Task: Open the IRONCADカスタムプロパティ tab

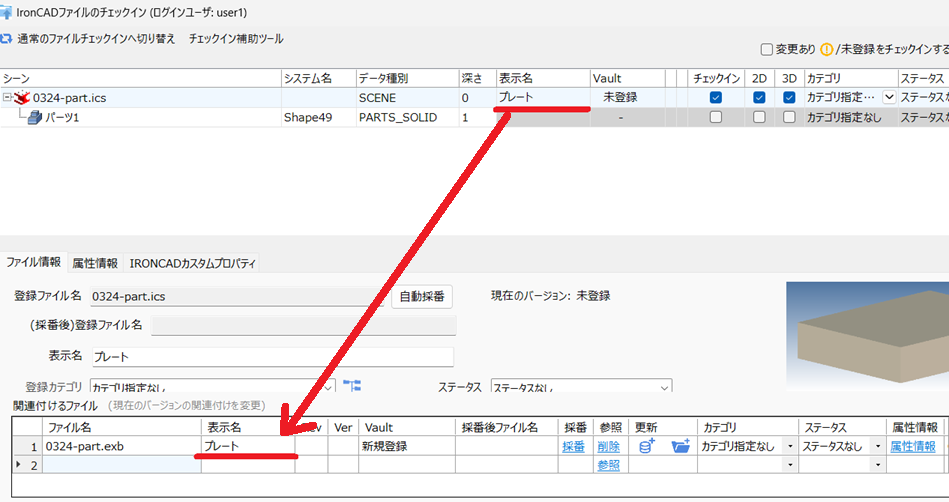Action: tap(192, 263)
